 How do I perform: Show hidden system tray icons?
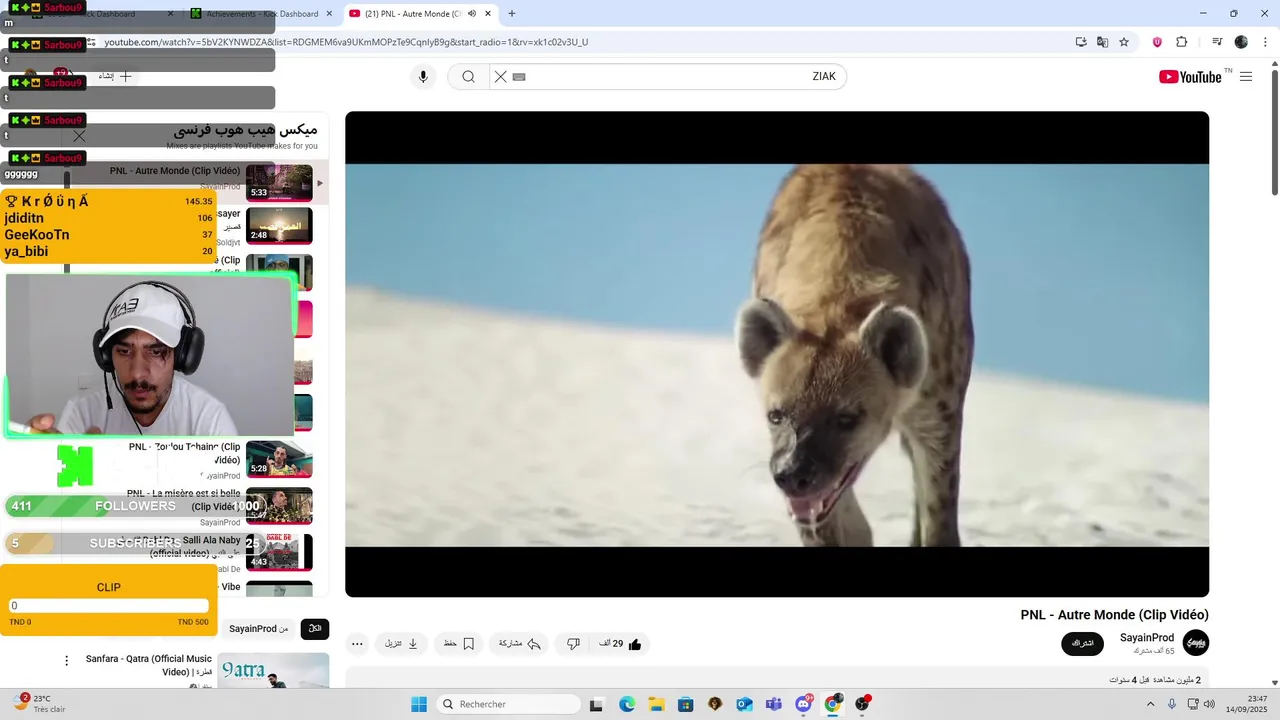click(1150, 704)
